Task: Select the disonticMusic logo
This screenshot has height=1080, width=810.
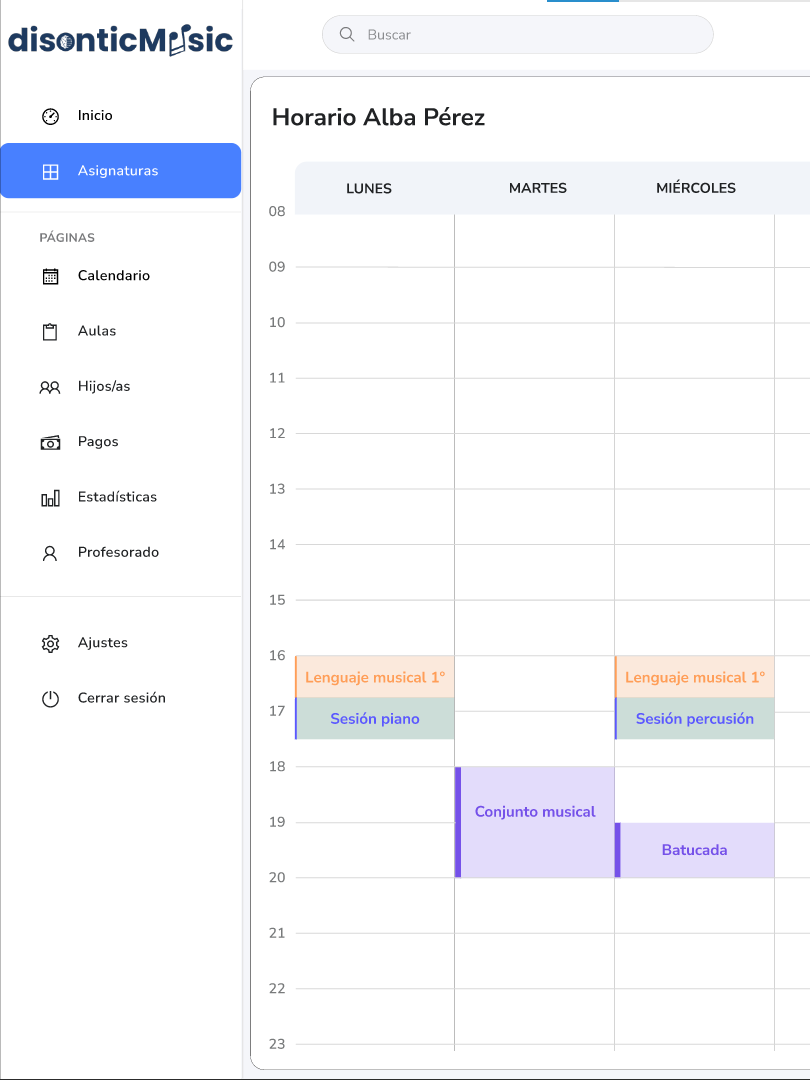Action: pyautogui.click(x=120, y=40)
